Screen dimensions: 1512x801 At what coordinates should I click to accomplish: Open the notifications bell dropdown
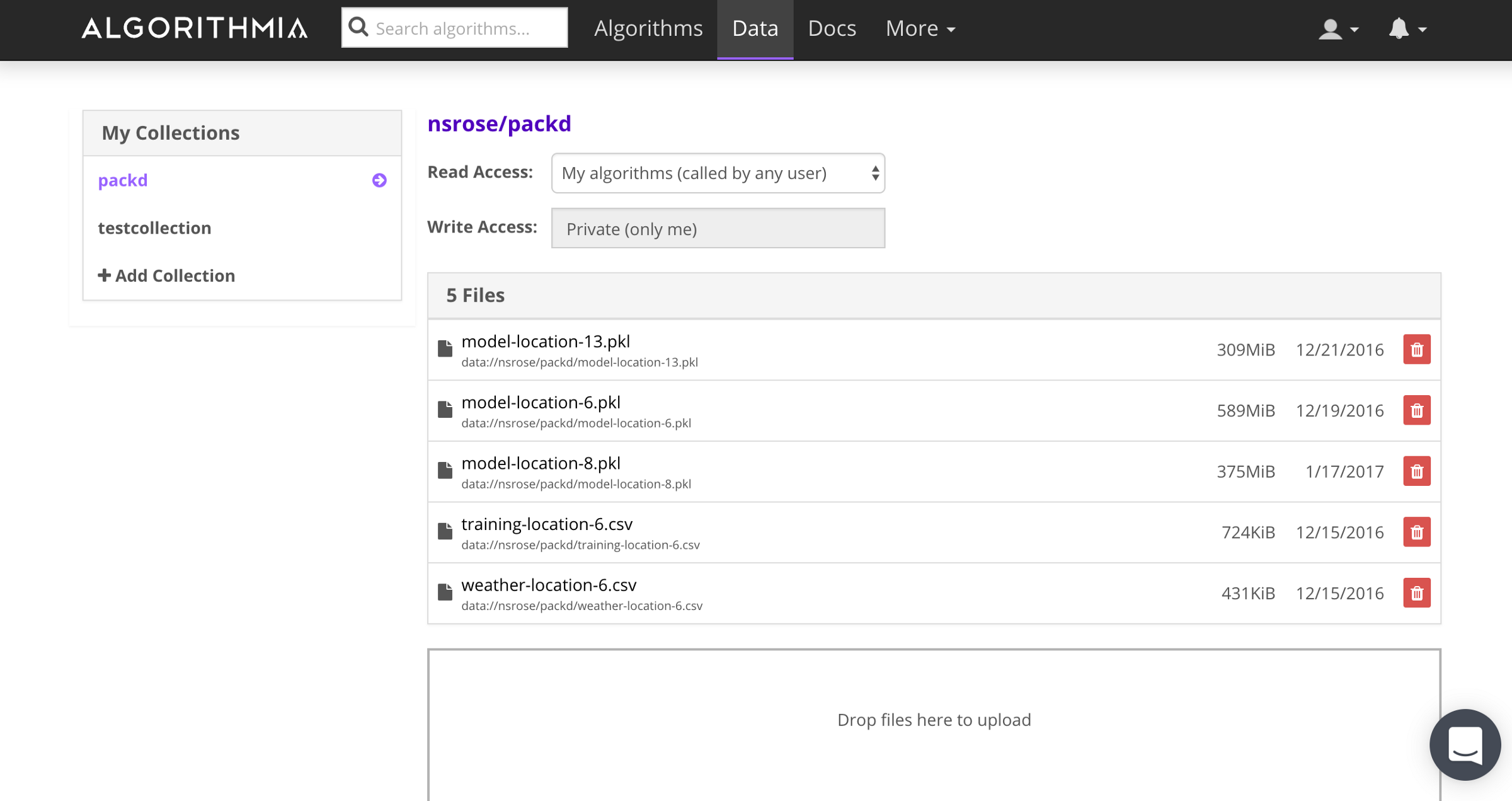pos(1407,29)
